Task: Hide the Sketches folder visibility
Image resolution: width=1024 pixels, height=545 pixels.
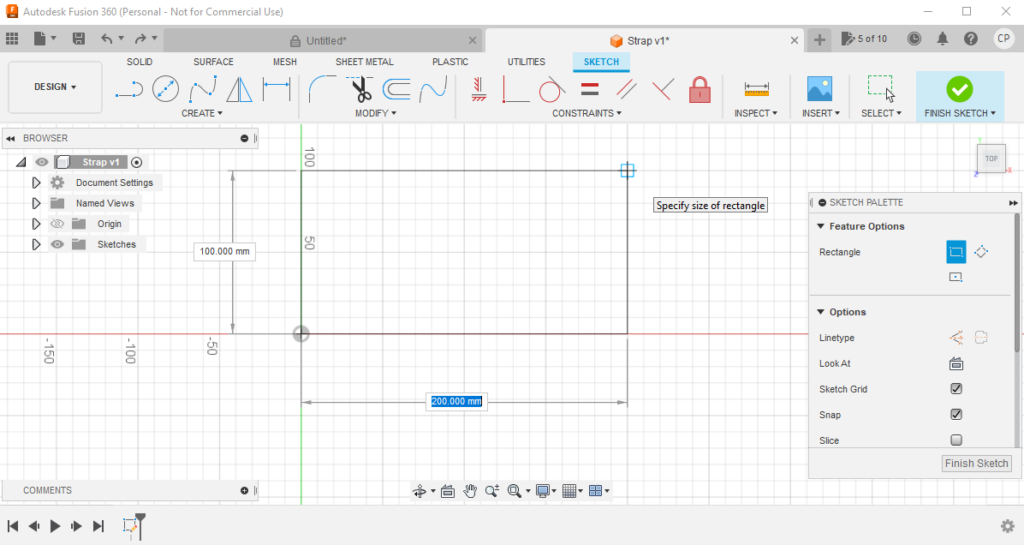Action: tap(57, 244)
